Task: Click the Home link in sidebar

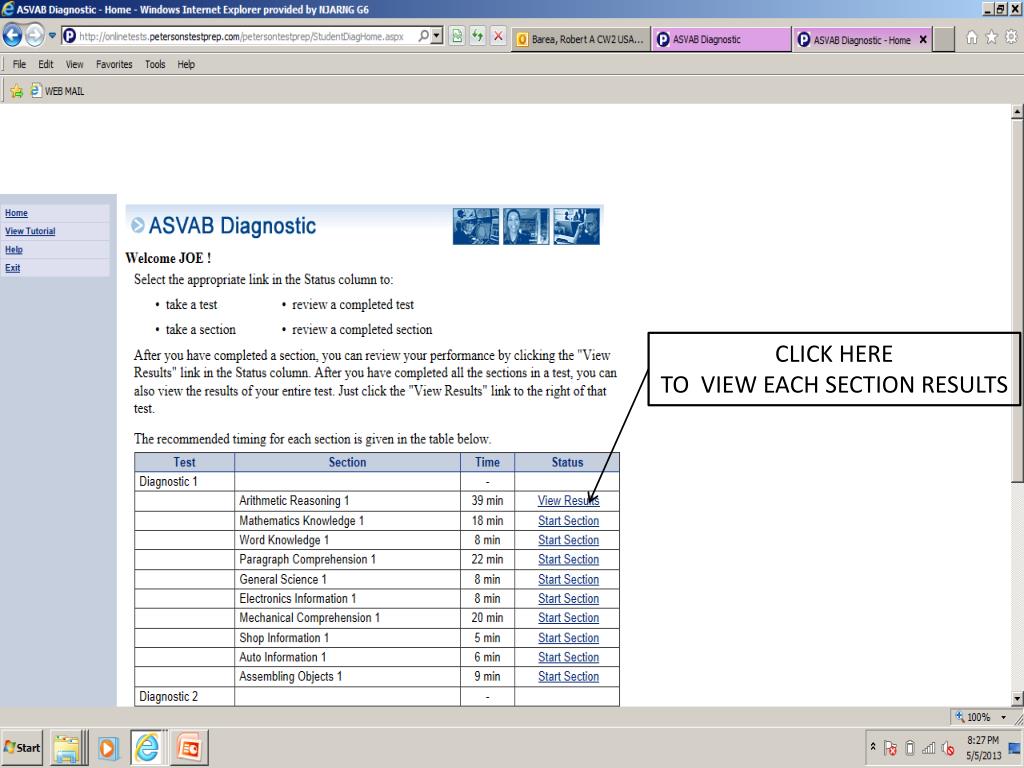Action: point(16,213)
